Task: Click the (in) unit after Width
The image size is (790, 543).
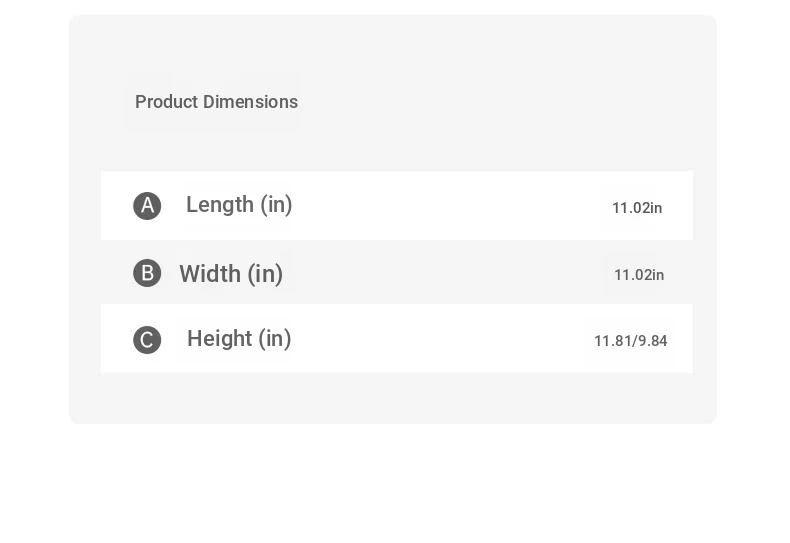Action: pyautogui.click(x=265, y=275)
